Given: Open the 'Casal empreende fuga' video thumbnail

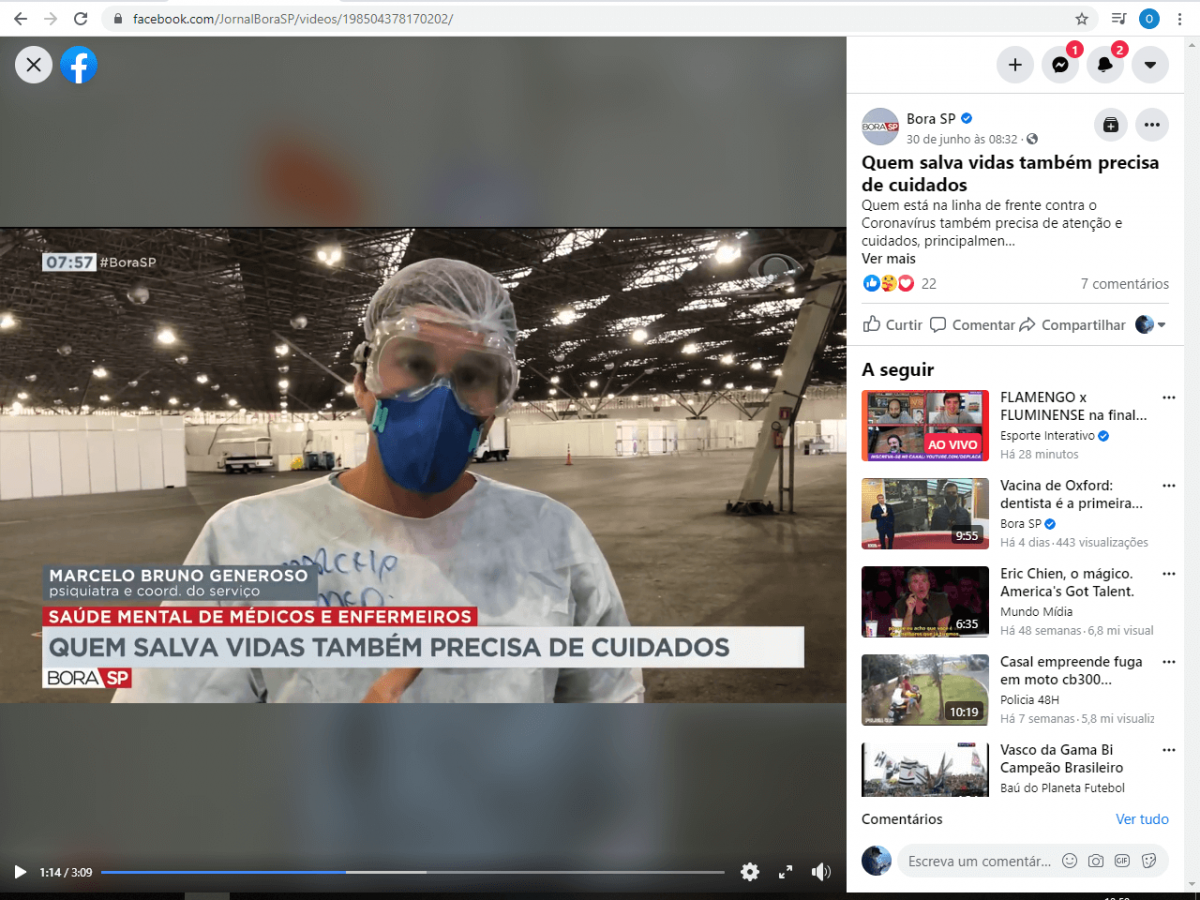Looking at the screenshot, I should [x=925, y=690].
